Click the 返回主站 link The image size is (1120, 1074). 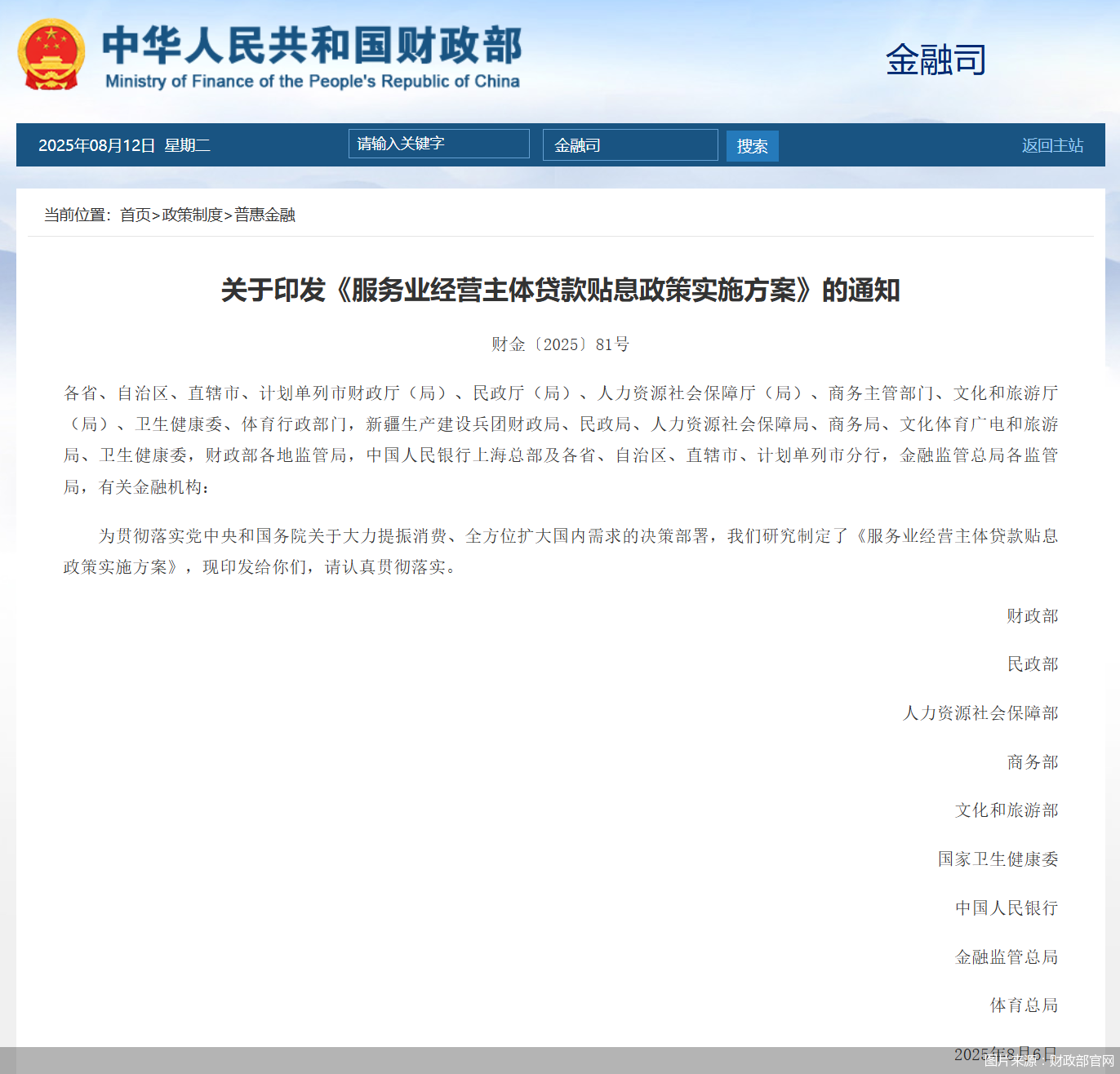(1051, 145)
